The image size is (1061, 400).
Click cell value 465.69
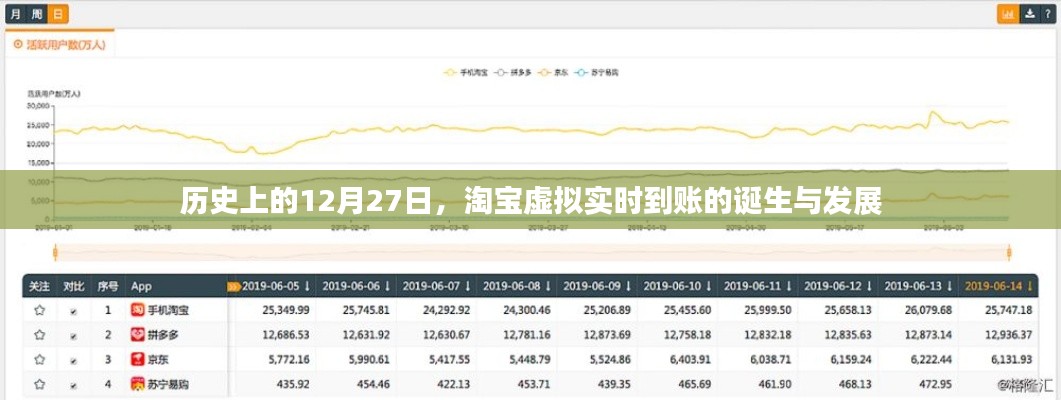pyautogui.click(x=695, y=384)
